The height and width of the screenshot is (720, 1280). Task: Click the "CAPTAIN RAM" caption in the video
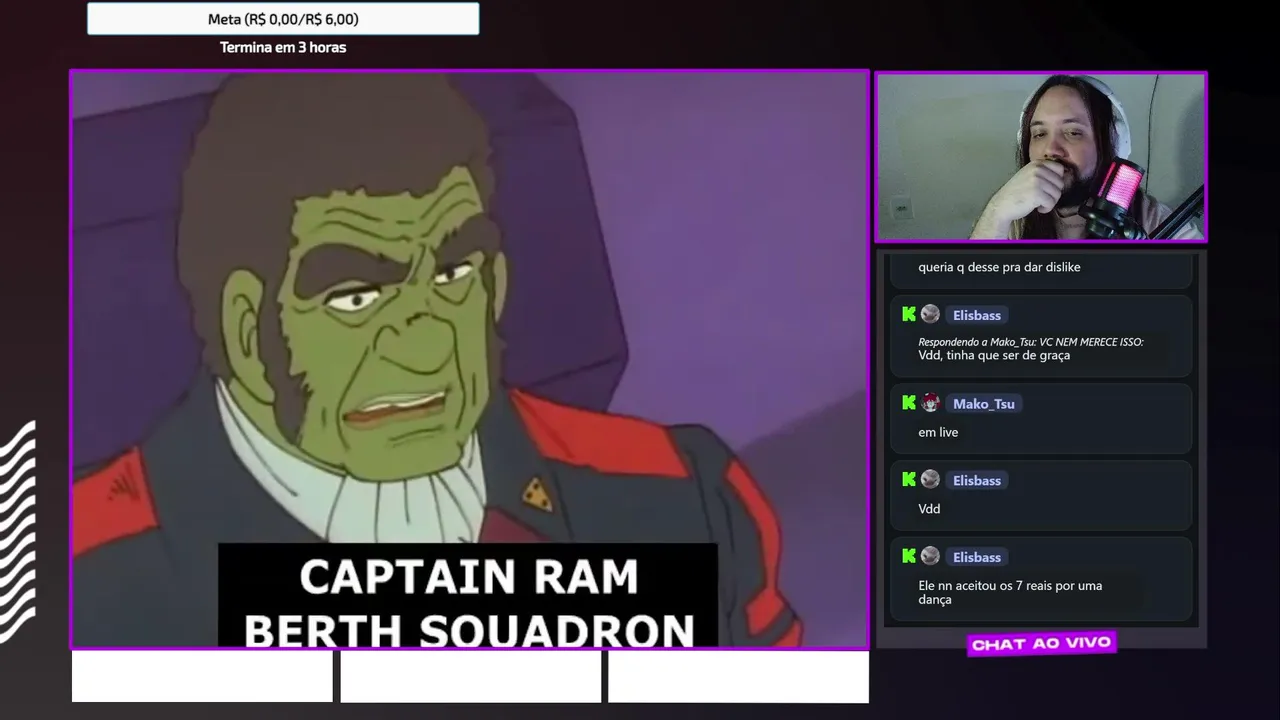pos(468,577)
